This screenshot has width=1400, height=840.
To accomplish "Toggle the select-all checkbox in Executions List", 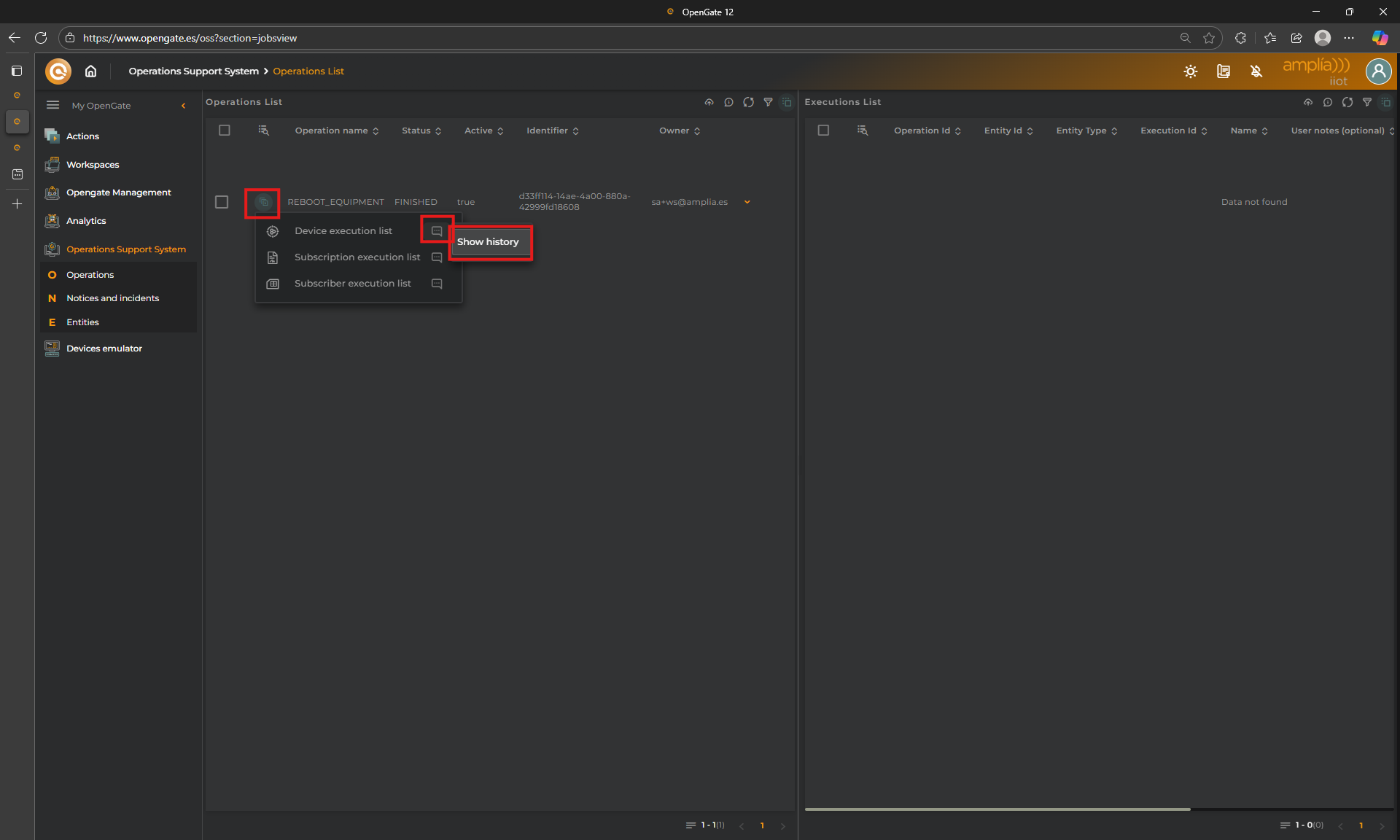I will 823,131.
